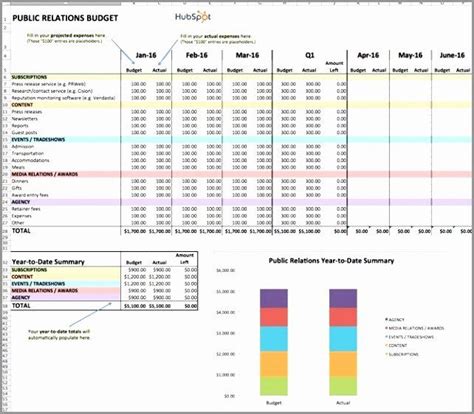Click the AGENCY legend entry in chart

pyautogui.click(x=395, y=320)
